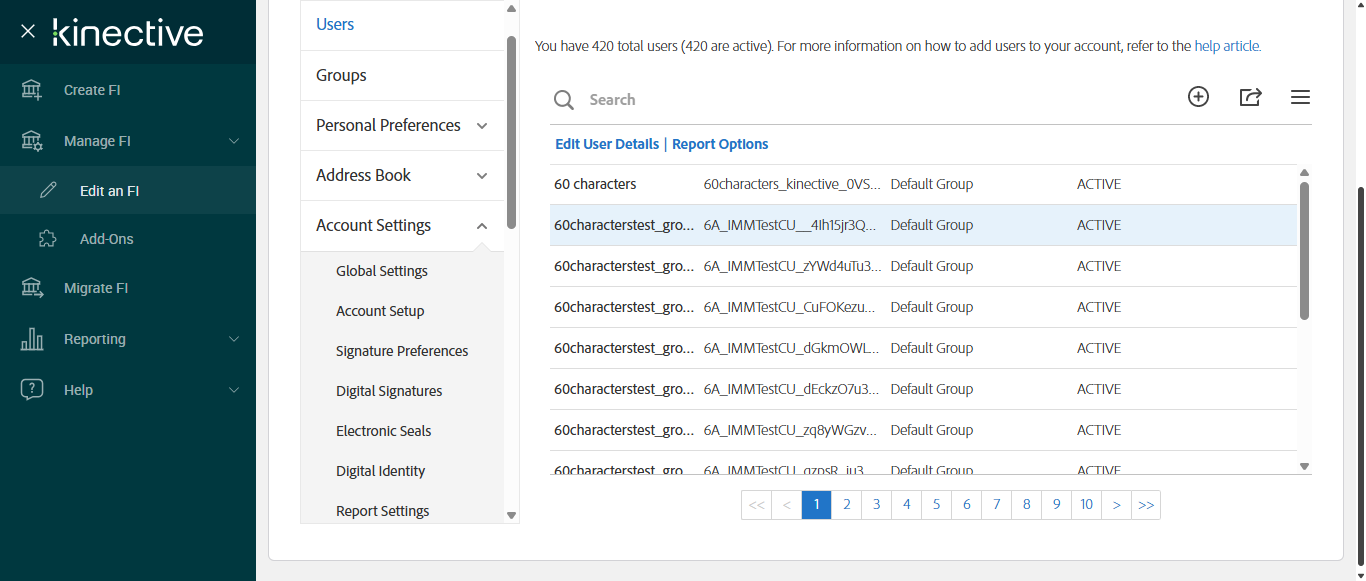Click the Migrate FI icon
The image size is (1366, 581).
(x=32, y=288)
